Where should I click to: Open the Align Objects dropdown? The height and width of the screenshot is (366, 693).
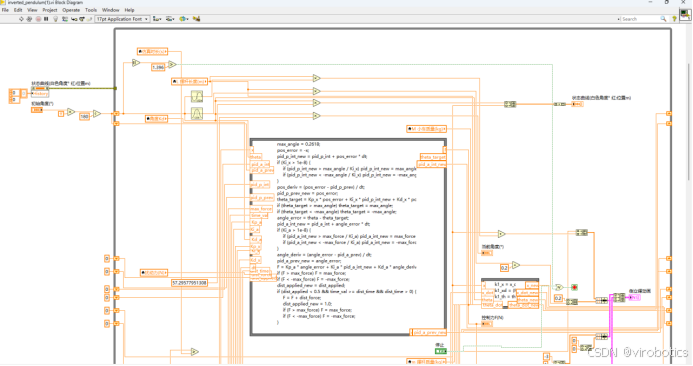[x=157, y=19]
